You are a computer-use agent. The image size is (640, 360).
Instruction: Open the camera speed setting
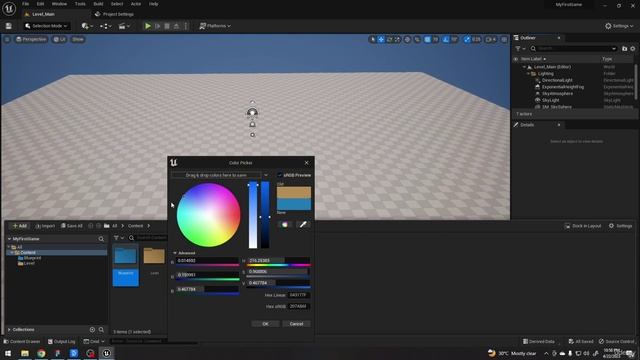(491, 39)
